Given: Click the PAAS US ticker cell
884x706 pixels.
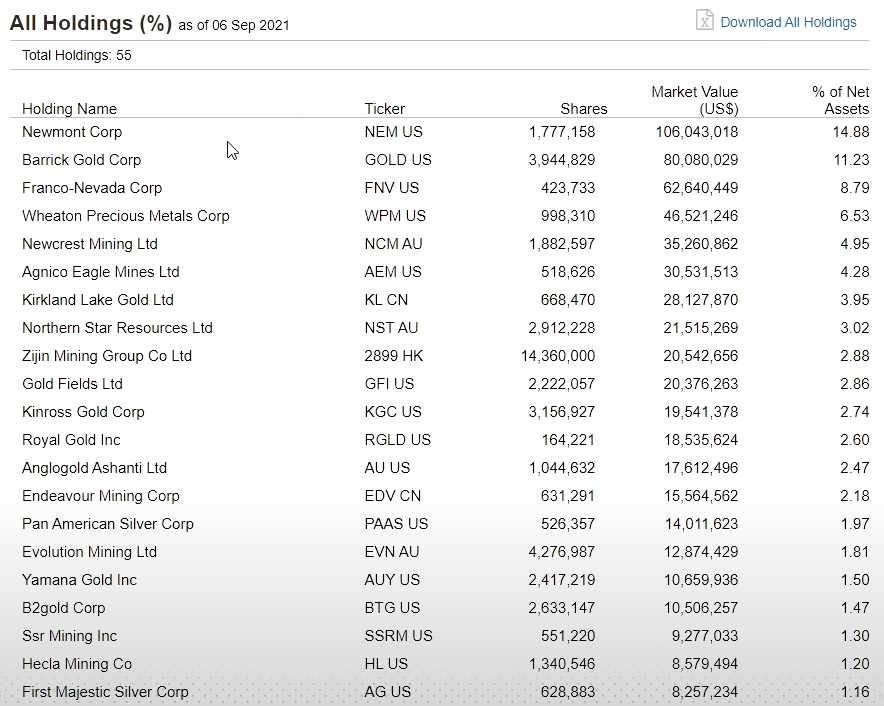Looking at the screenshot, I should [x=396, y=524].
